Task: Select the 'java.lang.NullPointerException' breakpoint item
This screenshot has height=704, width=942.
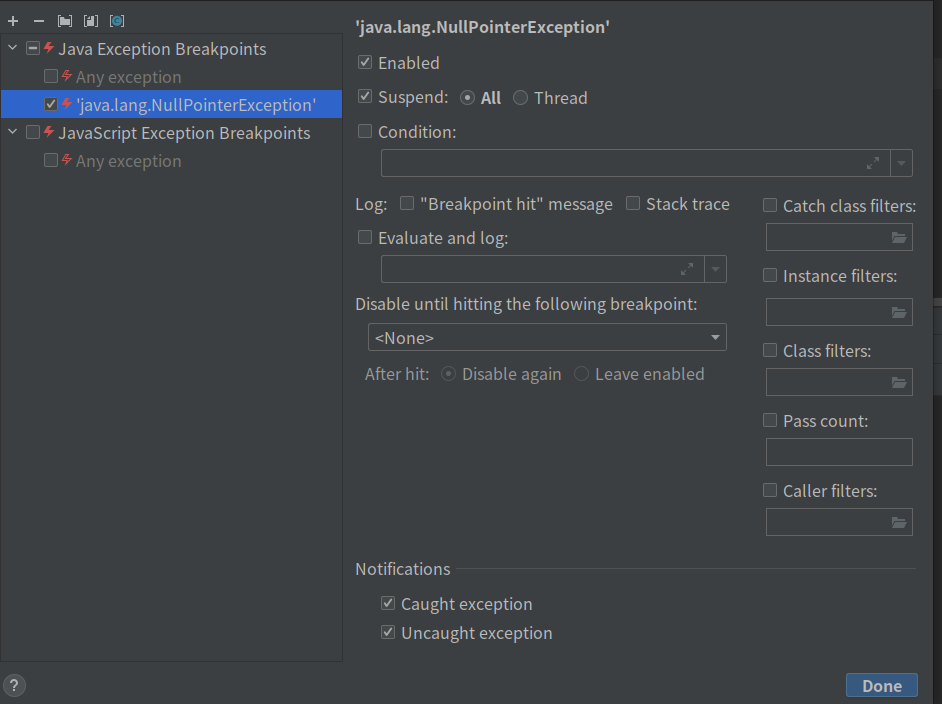Action: [x=195, y=105]
